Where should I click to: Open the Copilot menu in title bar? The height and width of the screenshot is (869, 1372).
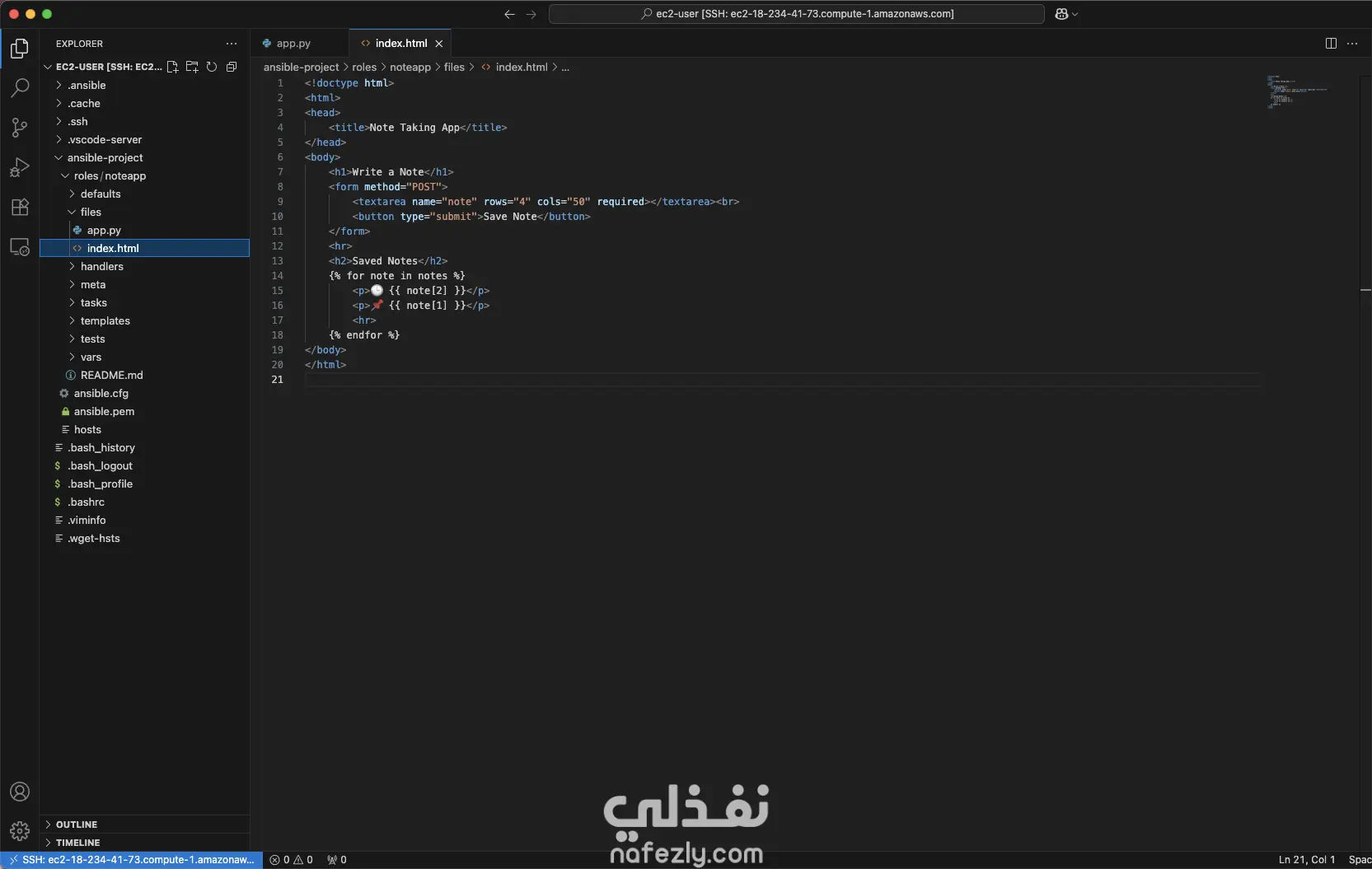coord(1065,14)
